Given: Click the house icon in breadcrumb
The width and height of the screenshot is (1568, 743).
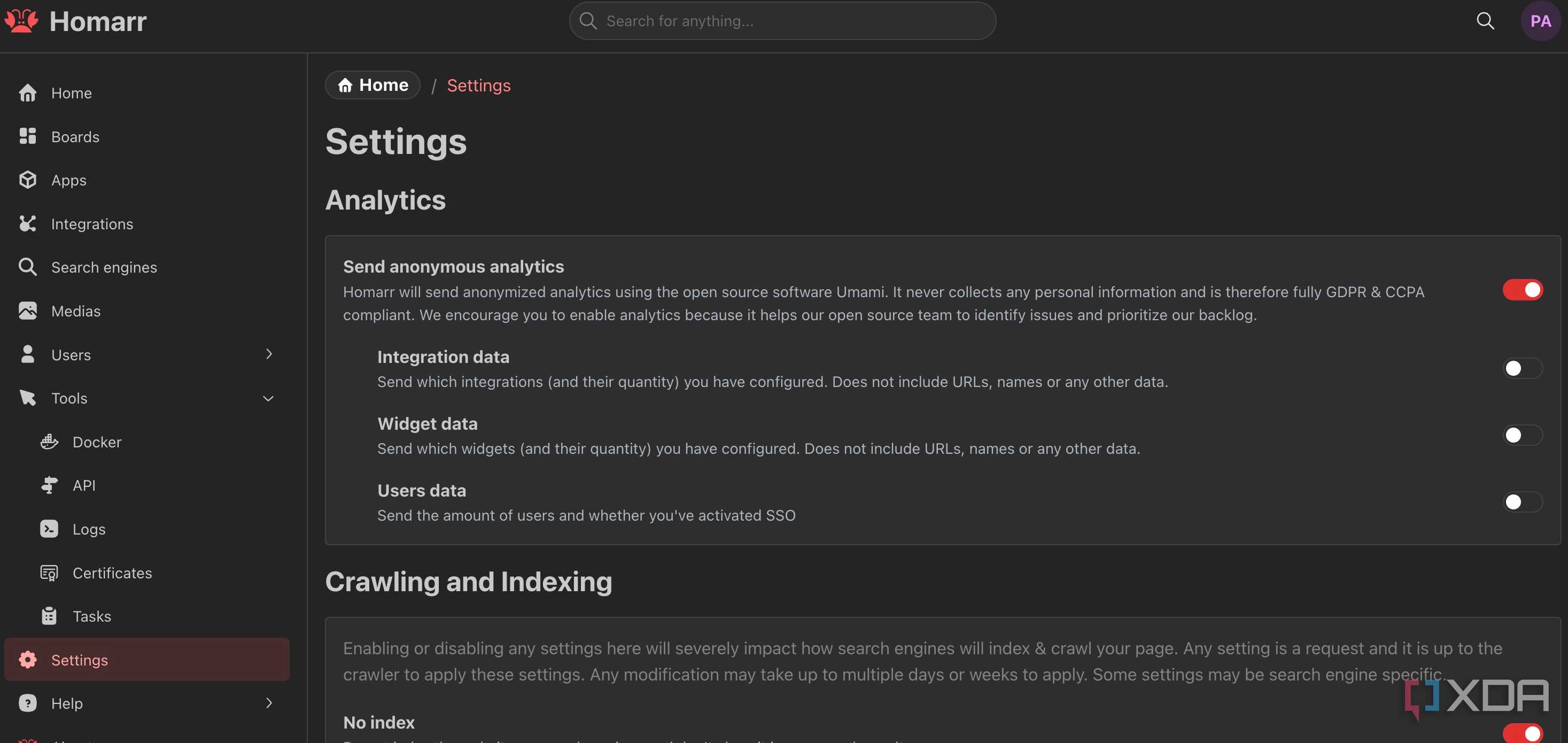Looking at the screenshot, I should click(345, 86).
